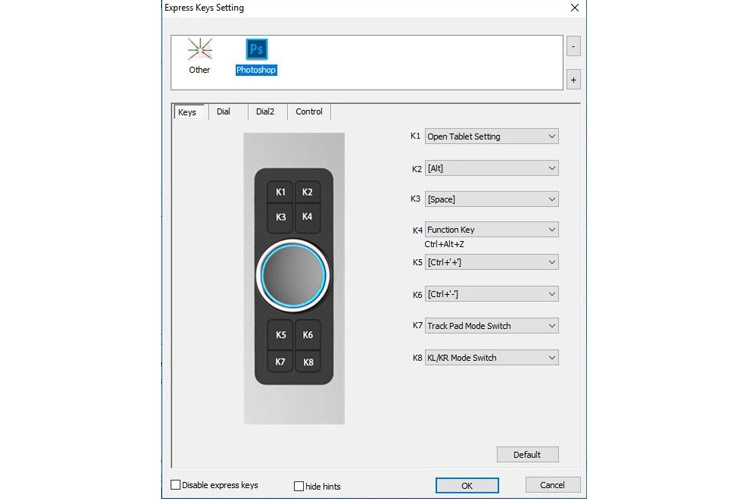Open the K2 [Alt] dropdown
This screenshot has height=500, width=750.
pos(492,168)
